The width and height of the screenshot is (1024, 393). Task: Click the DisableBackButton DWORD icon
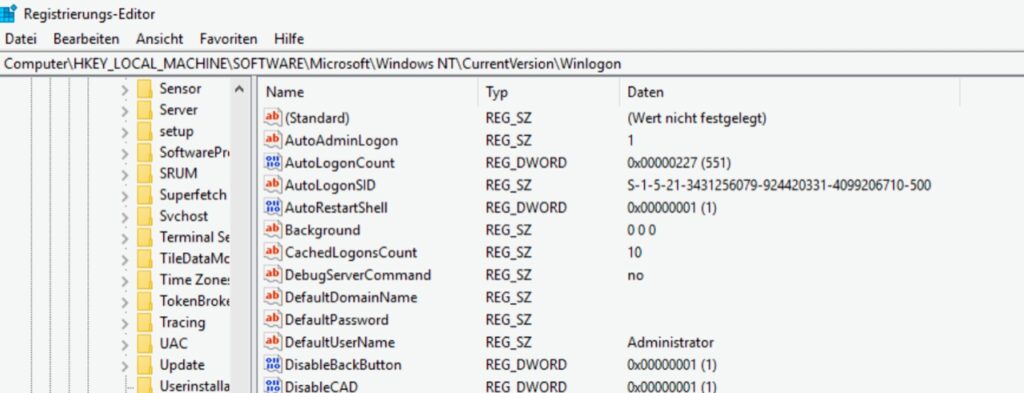(x=272, y=364)
